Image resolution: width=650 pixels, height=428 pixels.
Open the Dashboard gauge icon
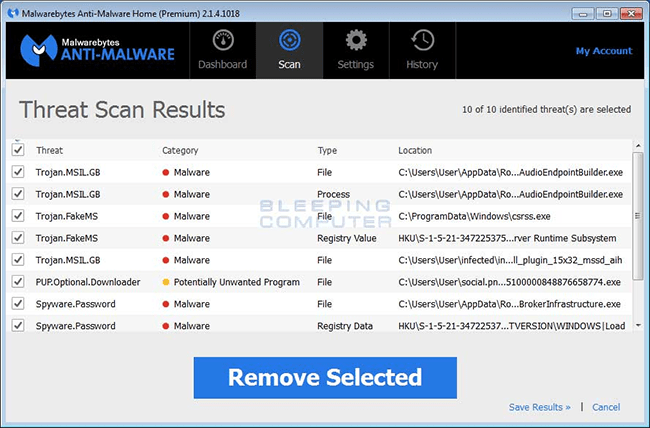click(223, 40)
